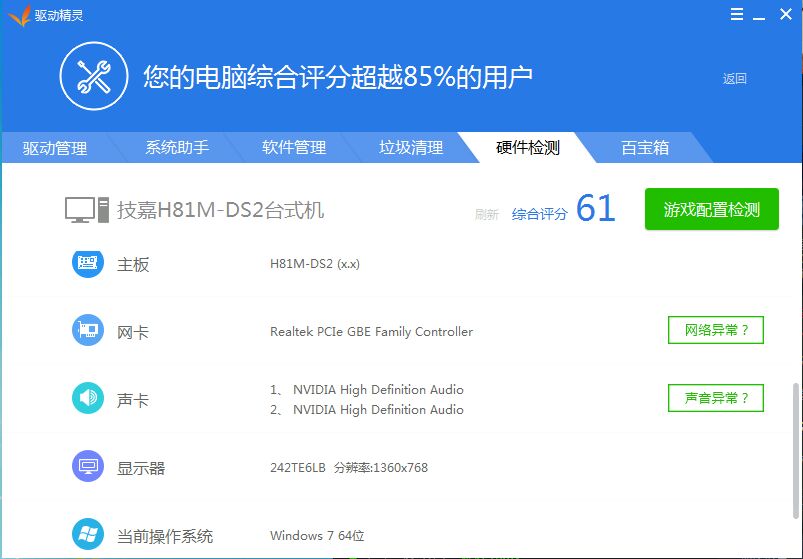
Task: Open the hamburger main menu icon
Action: click(x=736, y=14)
